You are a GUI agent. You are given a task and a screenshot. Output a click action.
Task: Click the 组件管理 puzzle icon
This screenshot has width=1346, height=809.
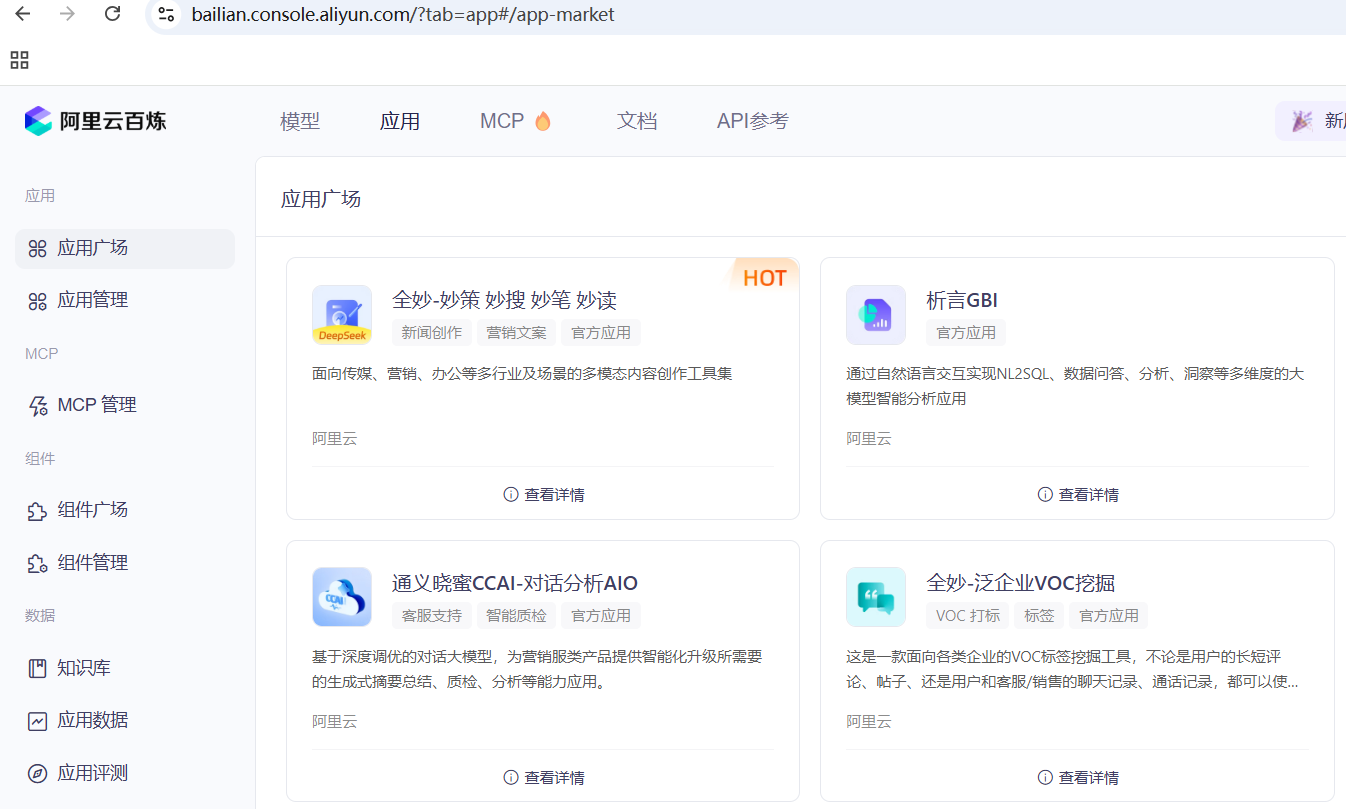pyautogui.click(x=38, y=564)
